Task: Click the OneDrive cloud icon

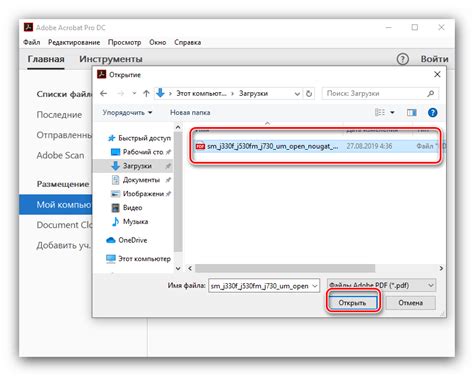Action: (x=111, y=240)
